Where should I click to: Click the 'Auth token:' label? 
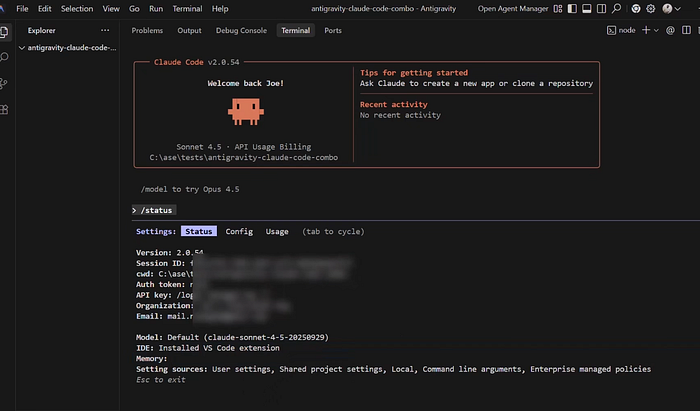(x=160, y=284)
